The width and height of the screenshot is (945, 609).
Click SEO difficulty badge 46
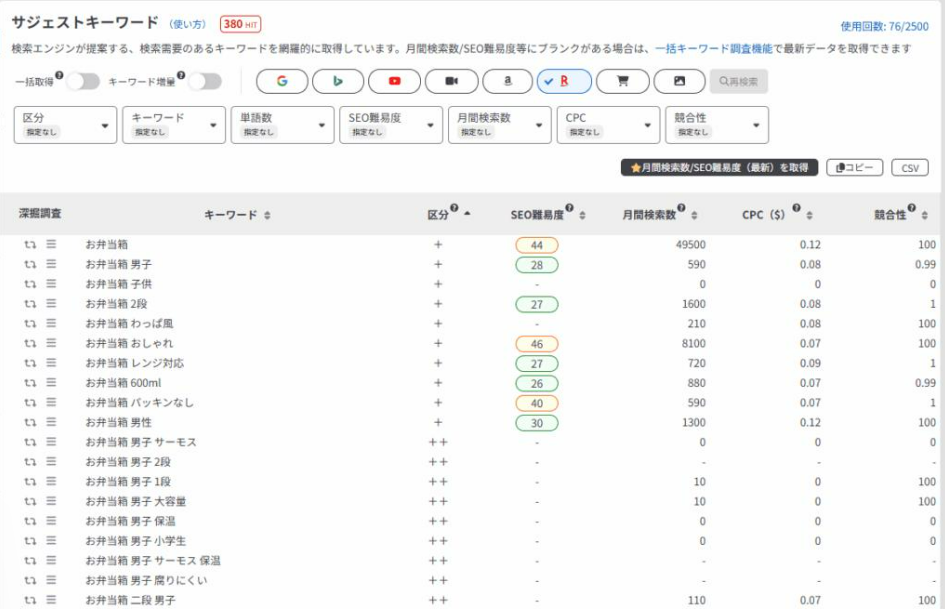pos(536,344)
